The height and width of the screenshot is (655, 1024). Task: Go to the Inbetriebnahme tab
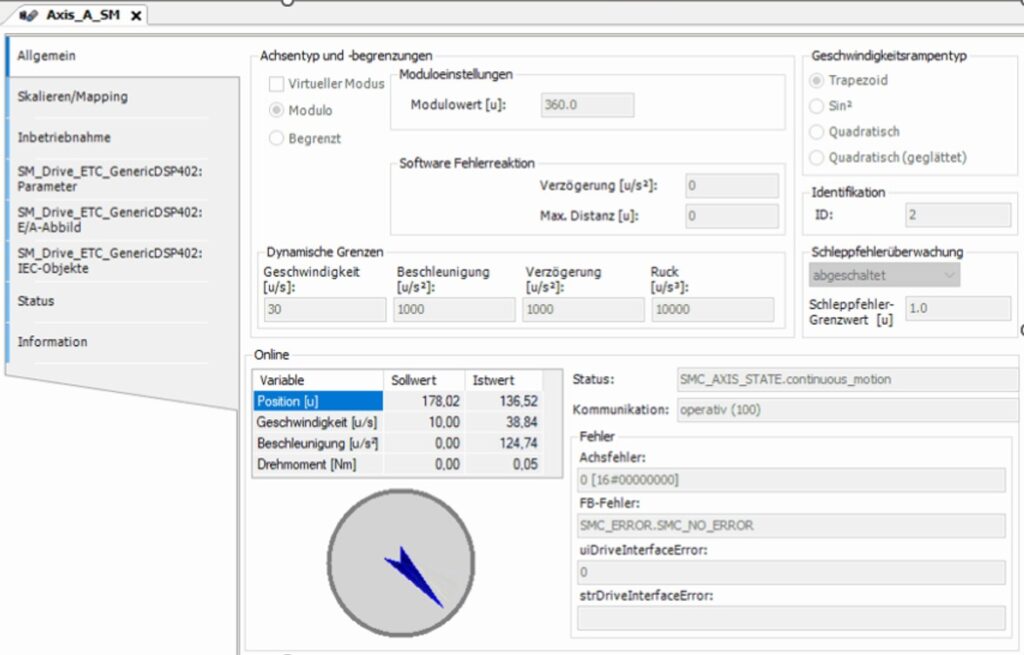[64, 137]
